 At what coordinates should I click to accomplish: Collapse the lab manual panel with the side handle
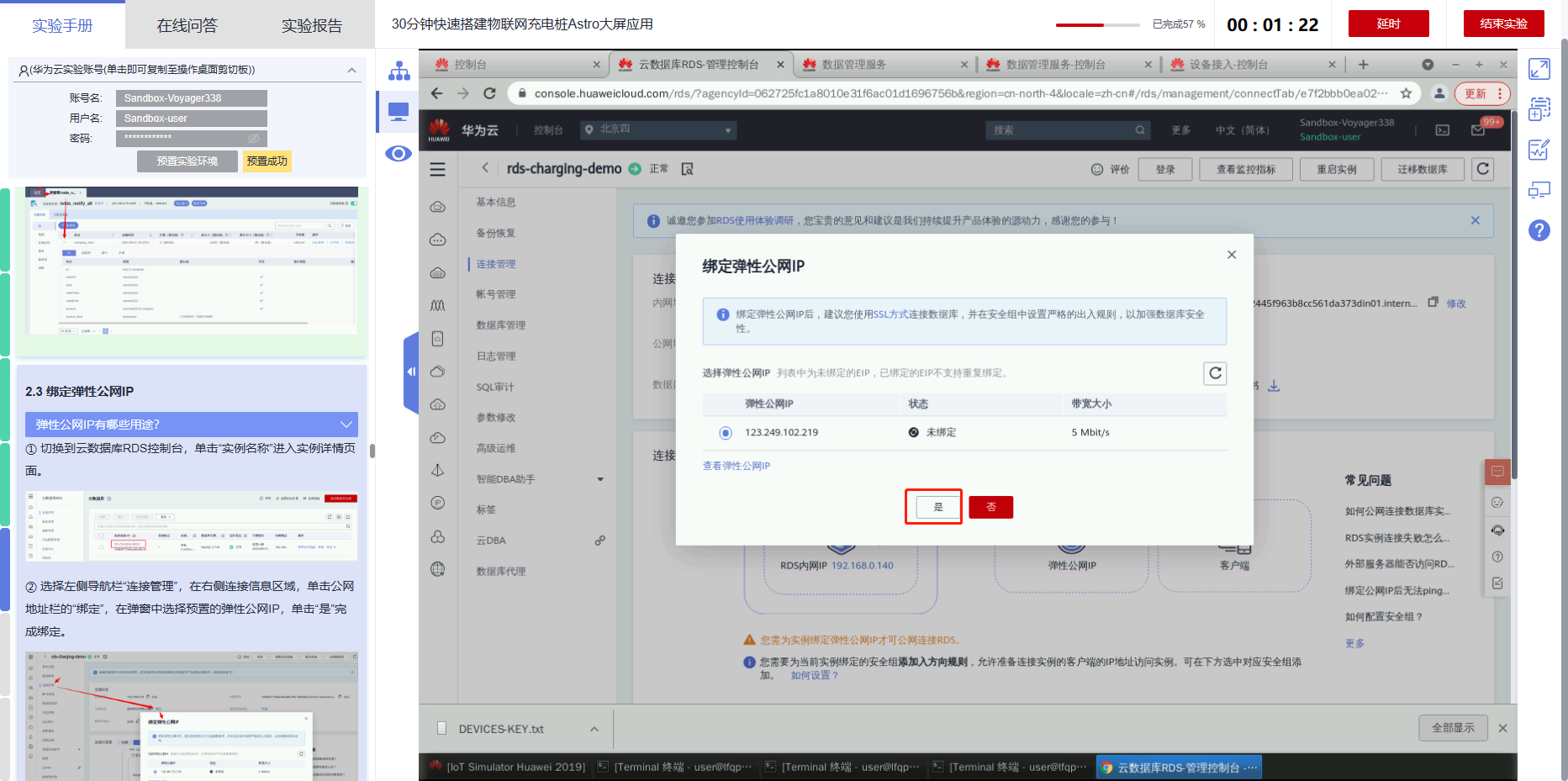411,372
